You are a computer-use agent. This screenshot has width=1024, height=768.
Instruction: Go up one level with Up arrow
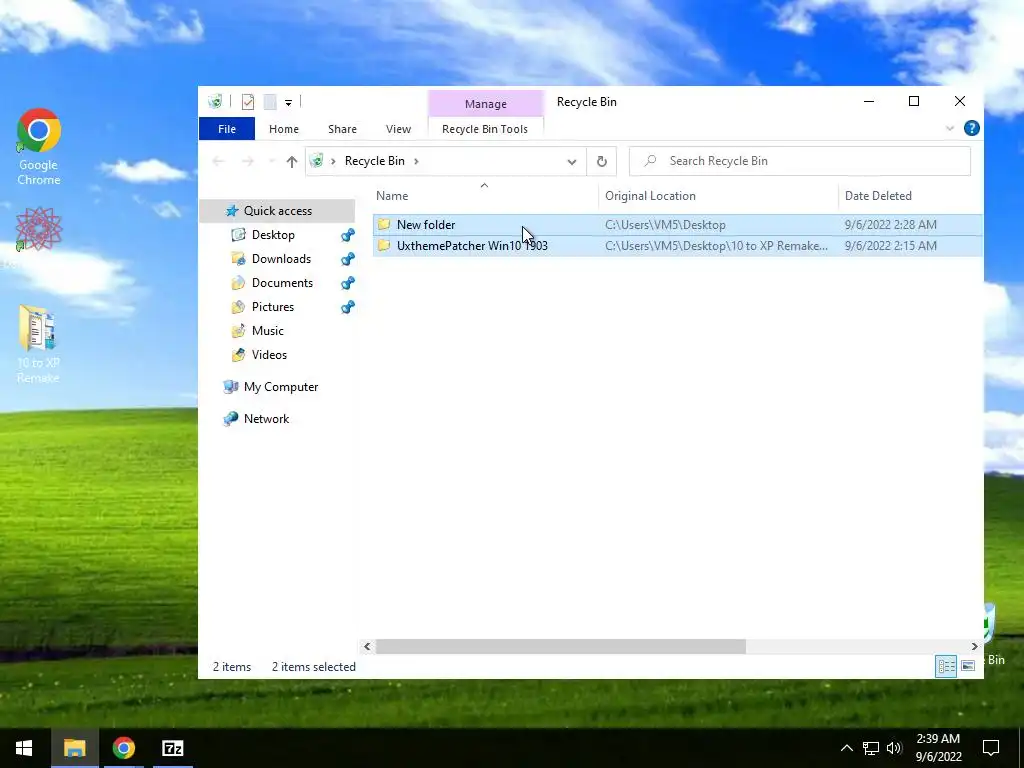tap(292, 161)
